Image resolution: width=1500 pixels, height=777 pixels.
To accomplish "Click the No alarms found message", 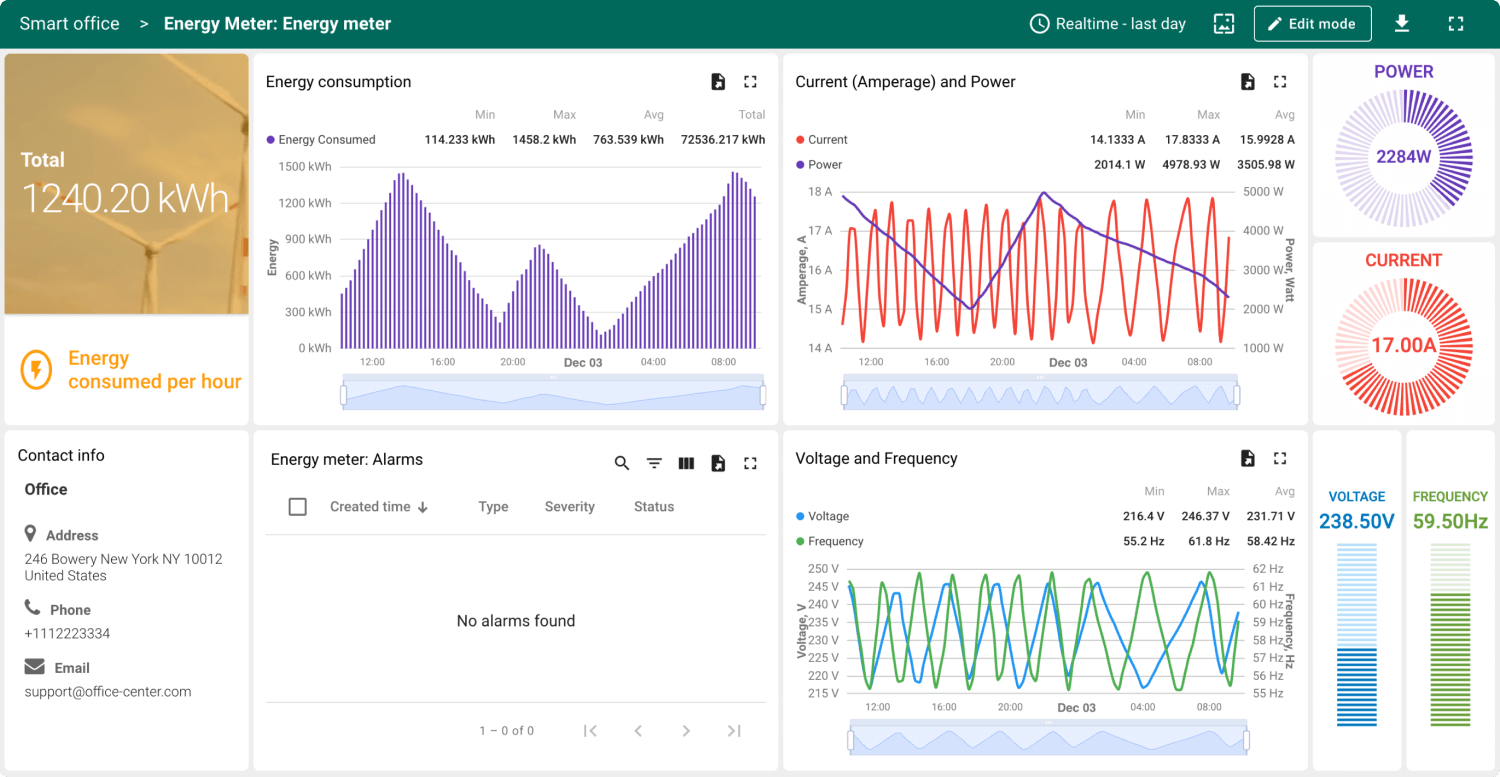I will click(516, 621).
